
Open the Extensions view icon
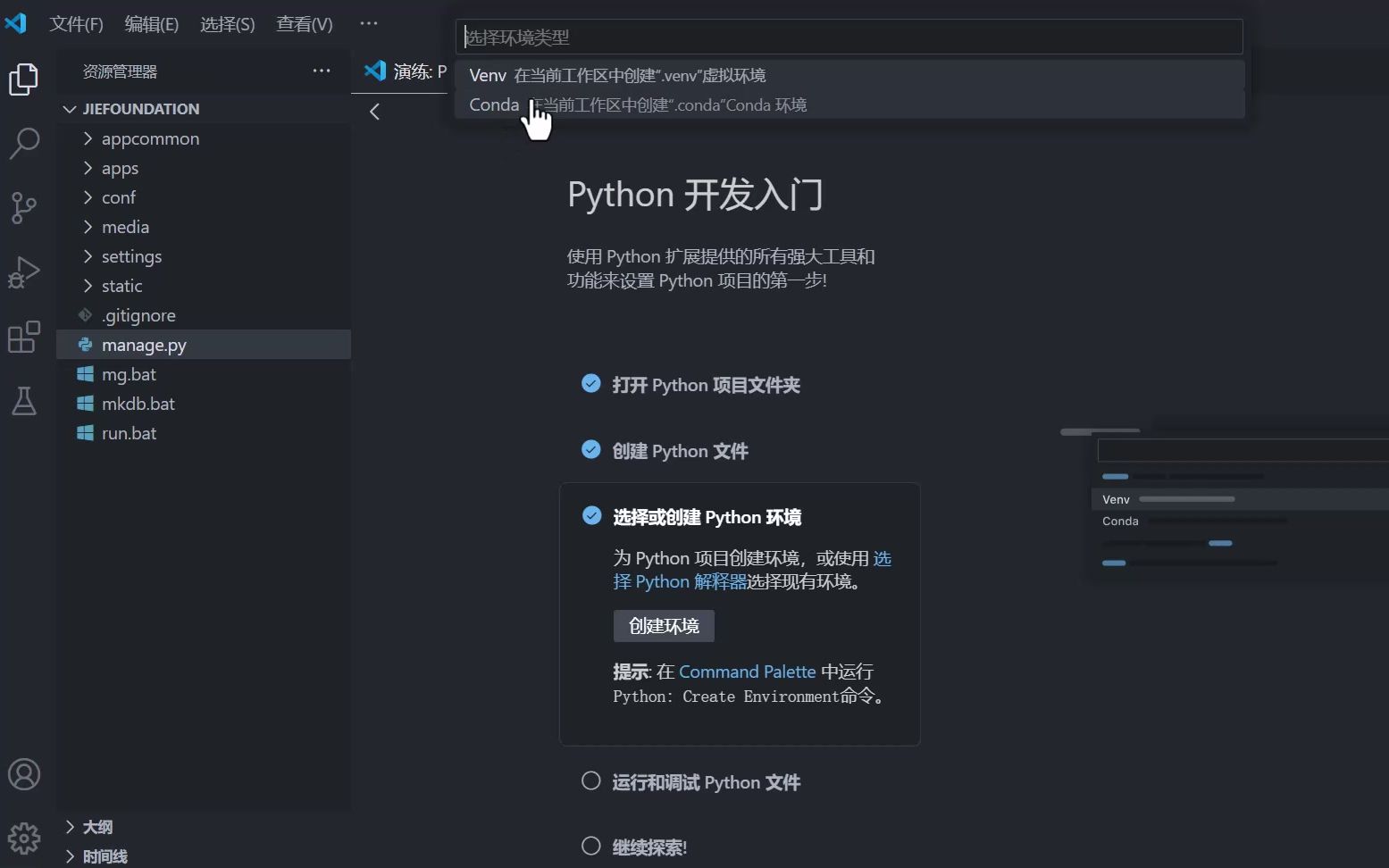(x=23, y=337)
